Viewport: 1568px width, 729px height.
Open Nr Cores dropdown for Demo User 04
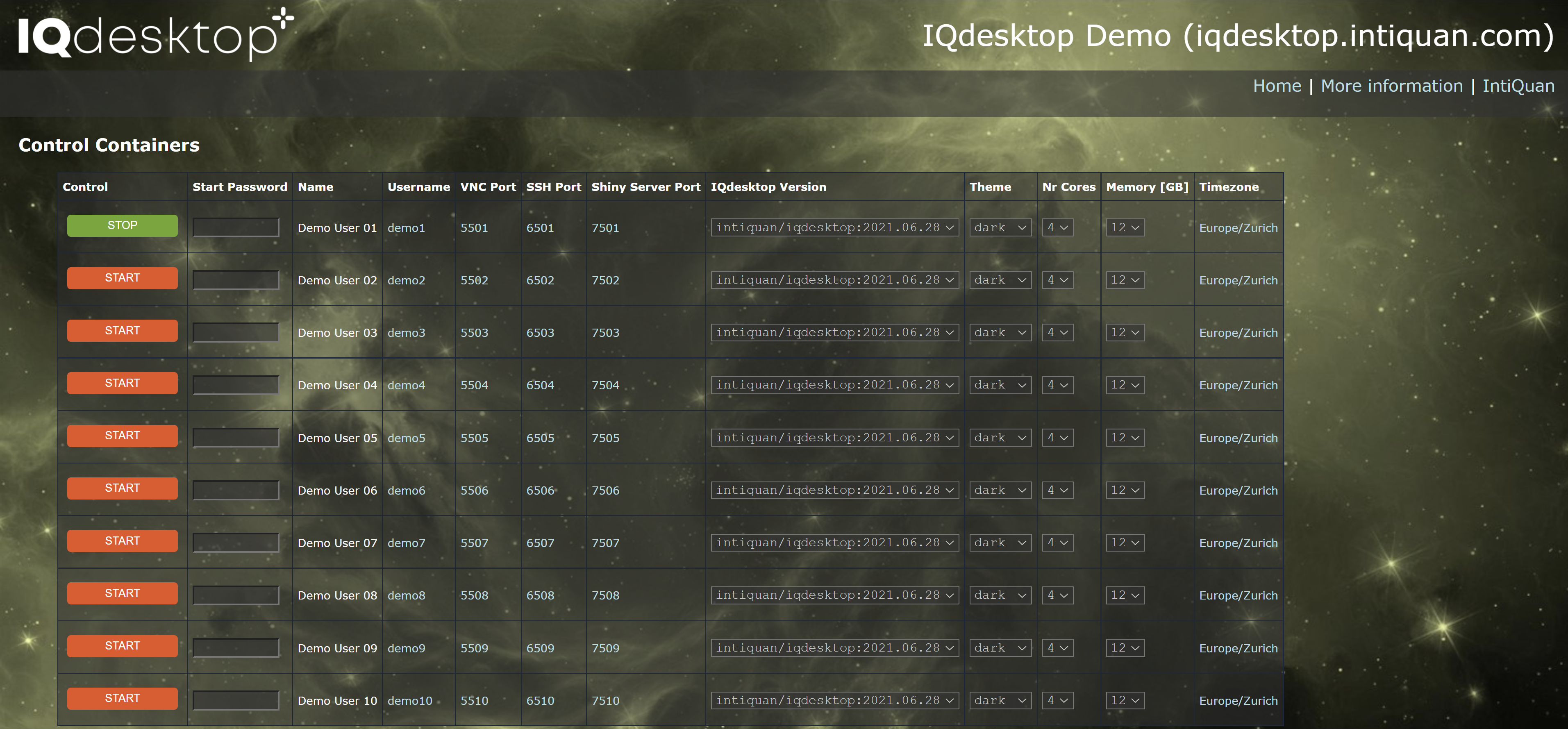coord(1057,385)
